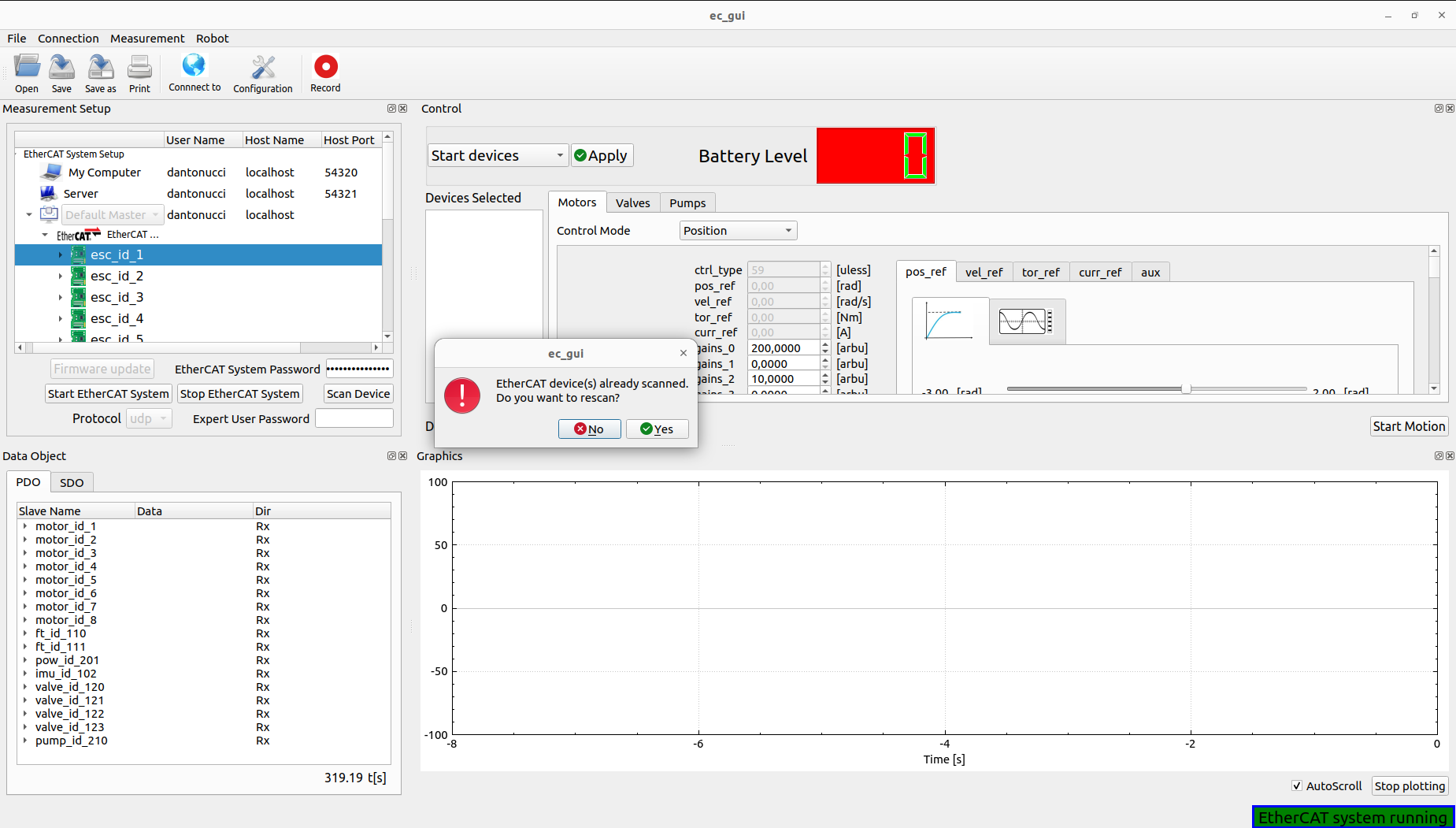Open the Default Master combo box
Screen dimensions: 1456x828
pyautogui.click(x=113, y=214)
